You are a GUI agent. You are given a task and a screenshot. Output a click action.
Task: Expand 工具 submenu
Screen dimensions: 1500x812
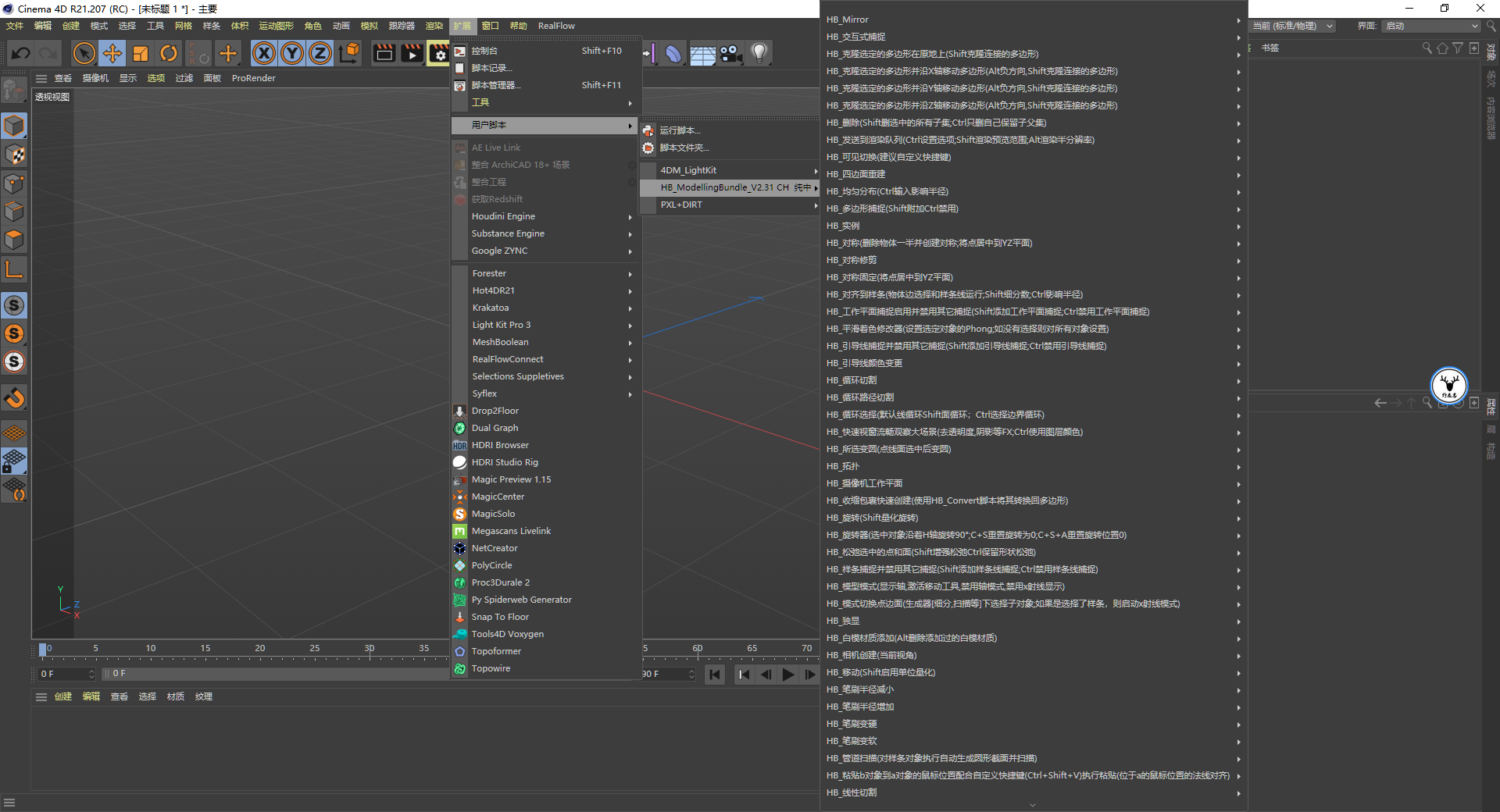point(546,102)
